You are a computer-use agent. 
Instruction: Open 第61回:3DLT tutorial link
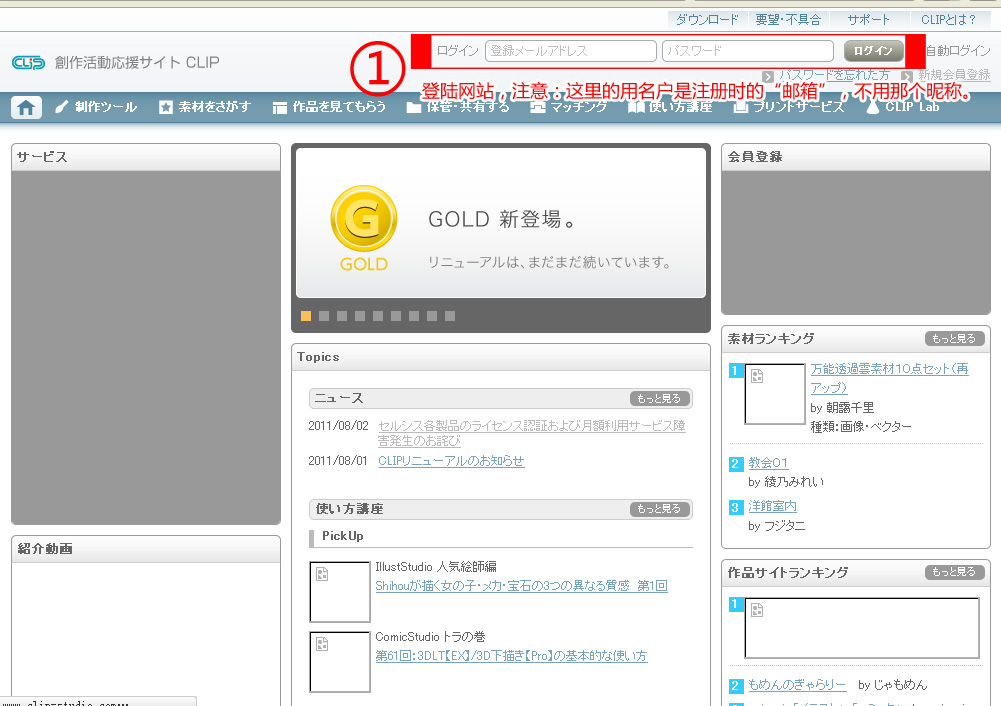coord(511,656)
